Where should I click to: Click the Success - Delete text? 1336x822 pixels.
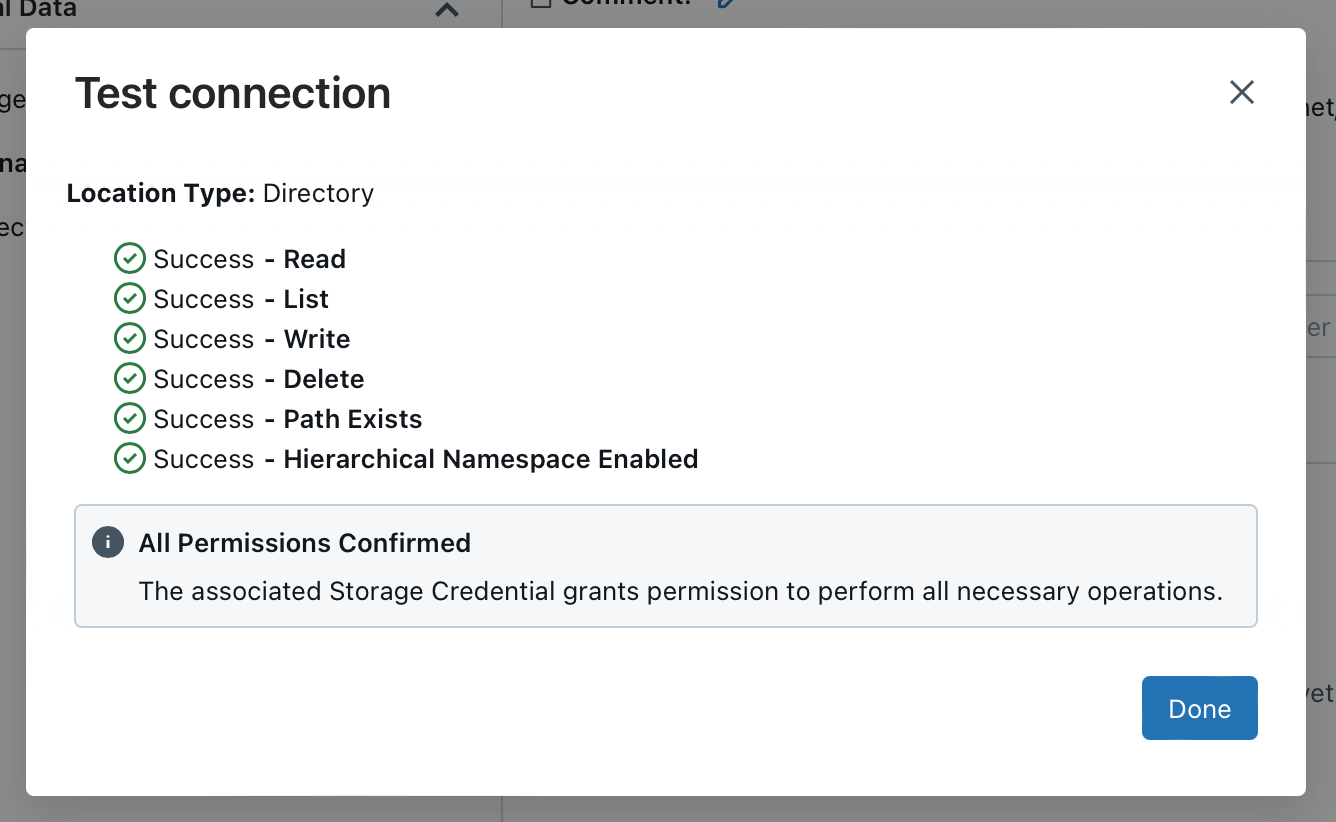(x=258, y=379)
